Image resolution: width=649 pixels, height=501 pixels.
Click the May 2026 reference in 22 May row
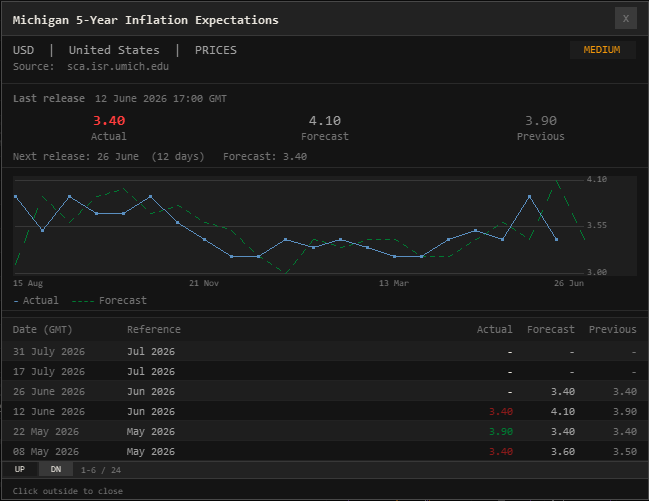151,431
